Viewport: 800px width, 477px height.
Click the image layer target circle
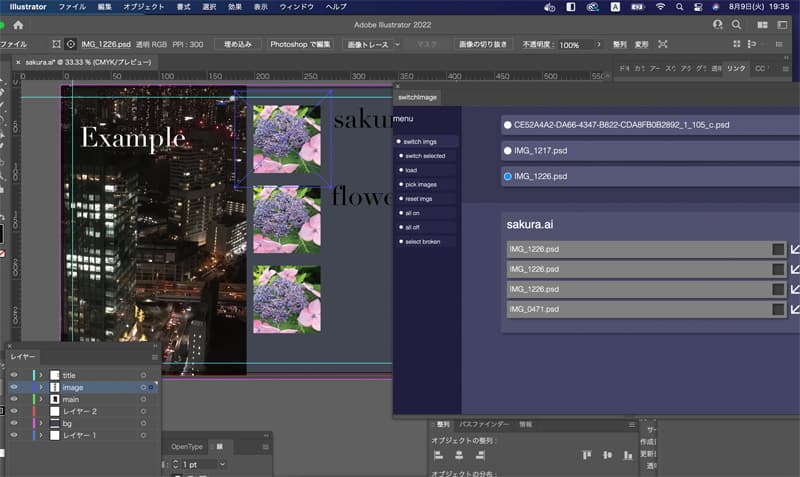143,387
